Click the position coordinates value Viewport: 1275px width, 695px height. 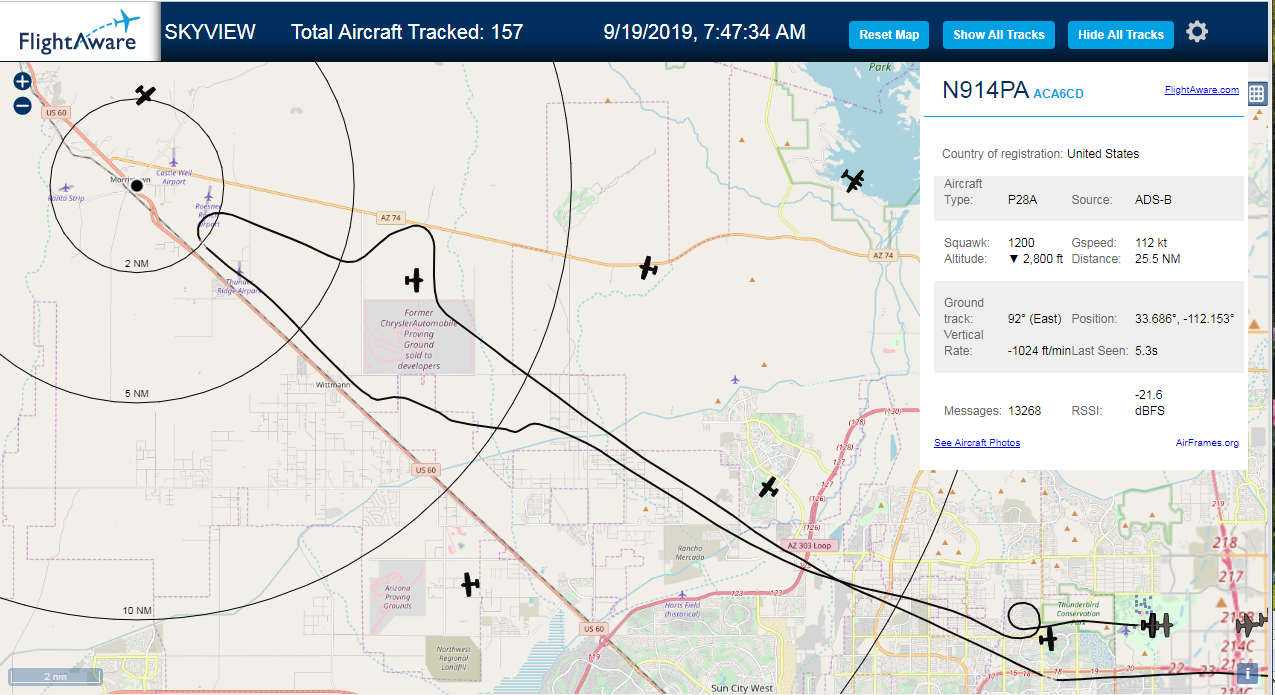pos(1185,319)
